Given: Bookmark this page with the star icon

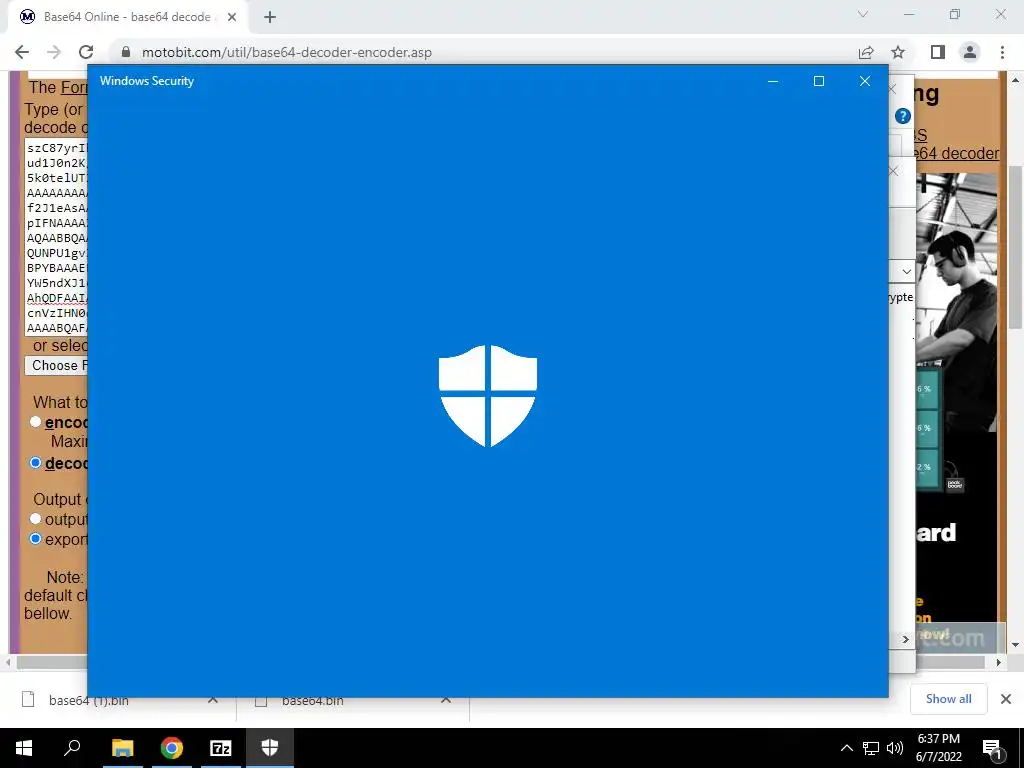Looking at the screenshot, I should [899, 52].
